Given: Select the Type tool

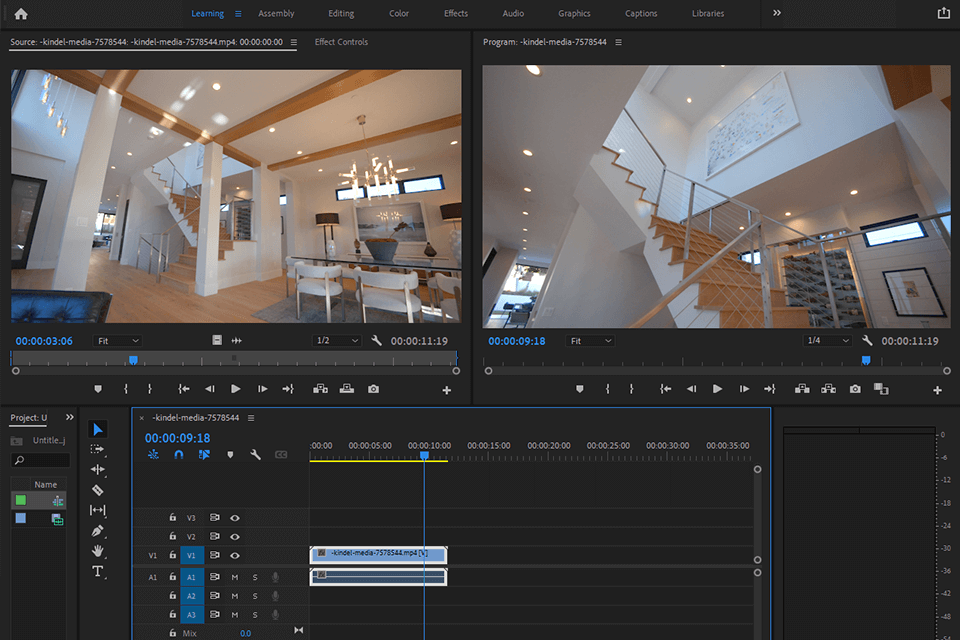Looking at the screenshot, I should [97, 571].
